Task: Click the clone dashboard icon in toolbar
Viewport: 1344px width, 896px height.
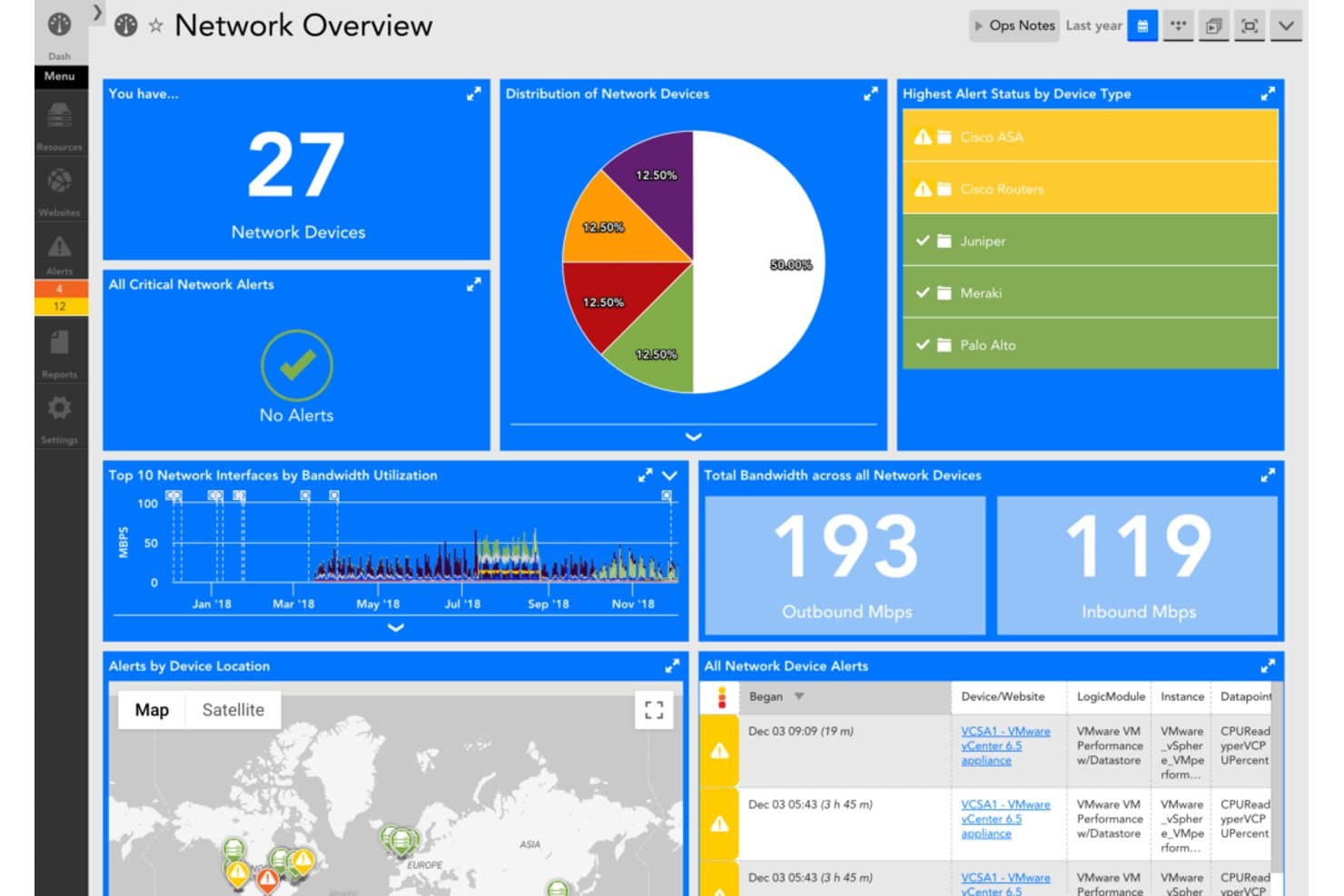Action: 1214,26
